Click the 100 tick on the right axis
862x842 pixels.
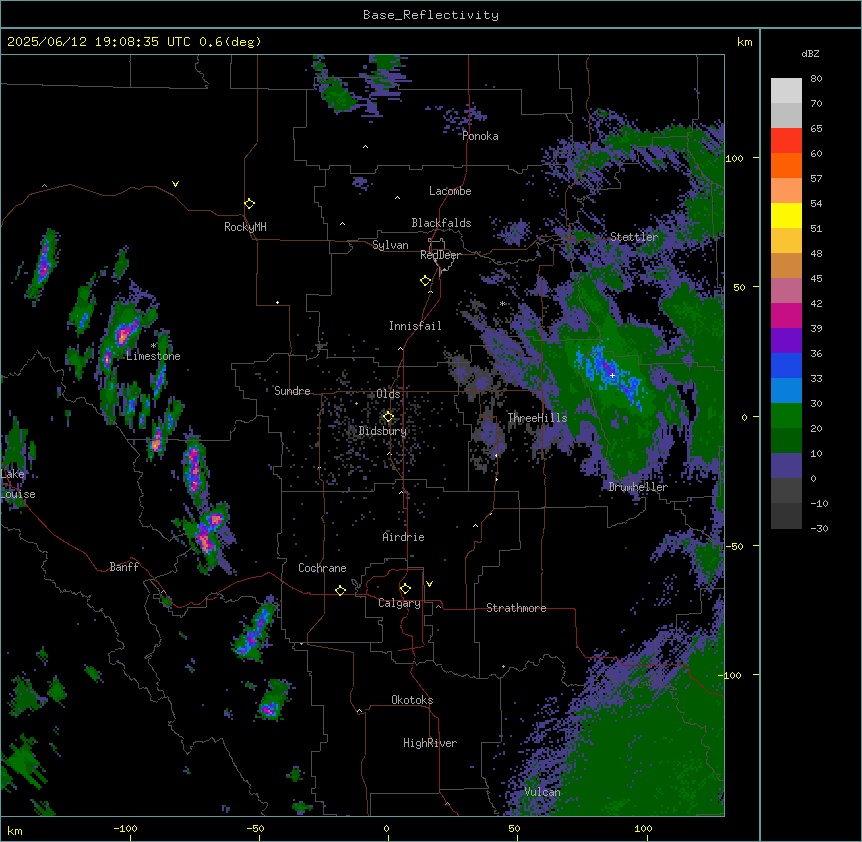click(734, 158)
